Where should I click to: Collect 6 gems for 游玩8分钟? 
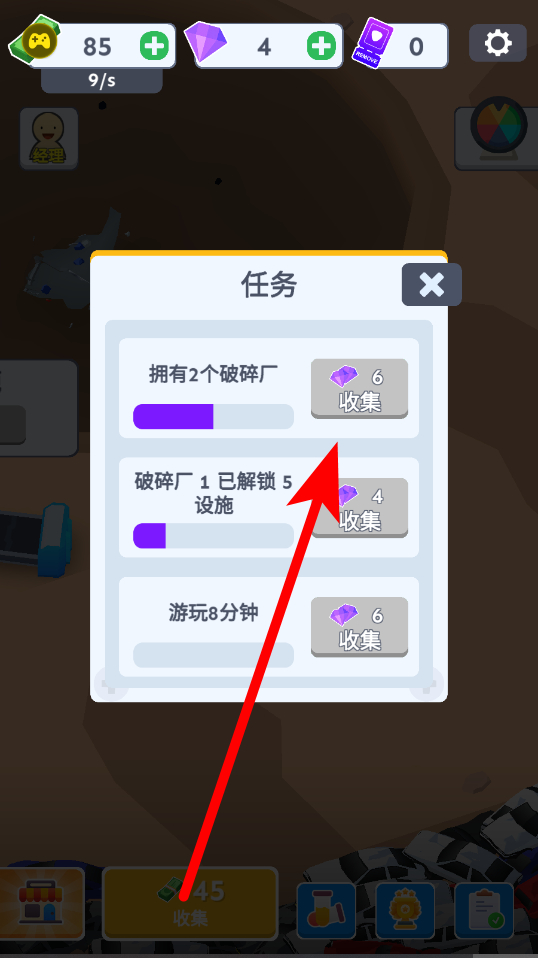point(360,626)
